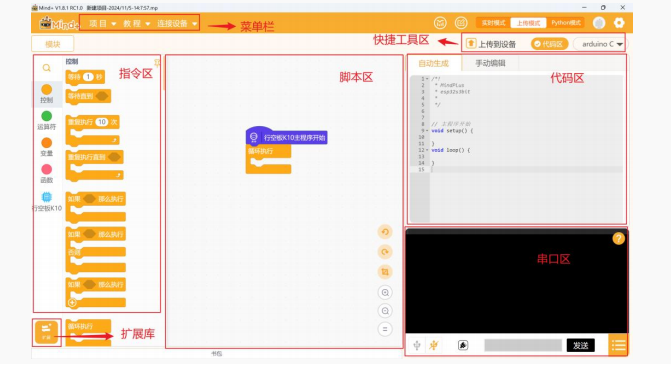Click the serial send input field
Viewport: 671px width, 366px height.
[523, 345]
